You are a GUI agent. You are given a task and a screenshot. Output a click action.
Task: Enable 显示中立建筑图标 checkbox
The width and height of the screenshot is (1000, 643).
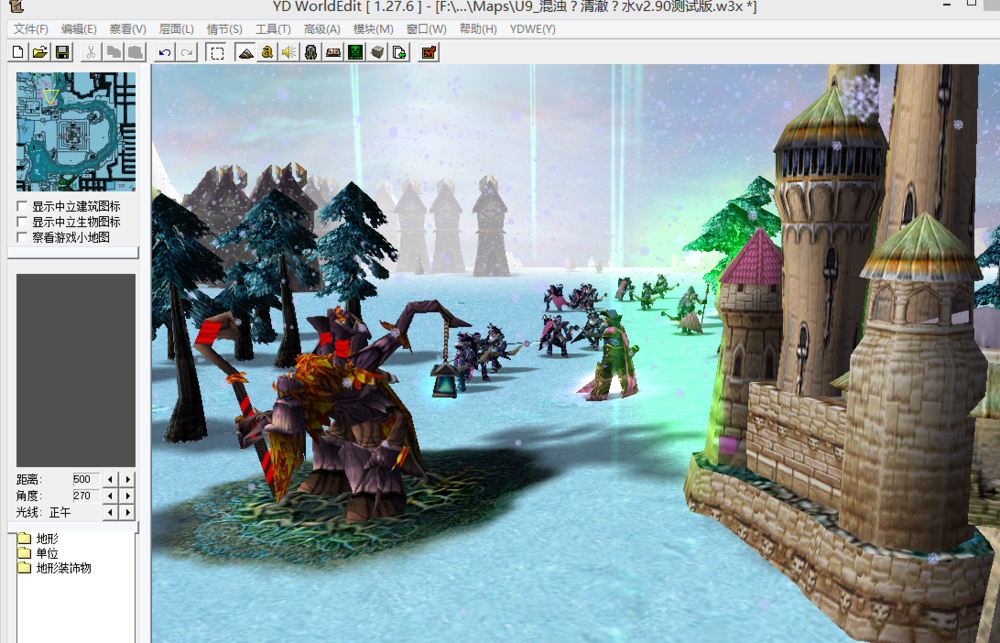[22, 206]
